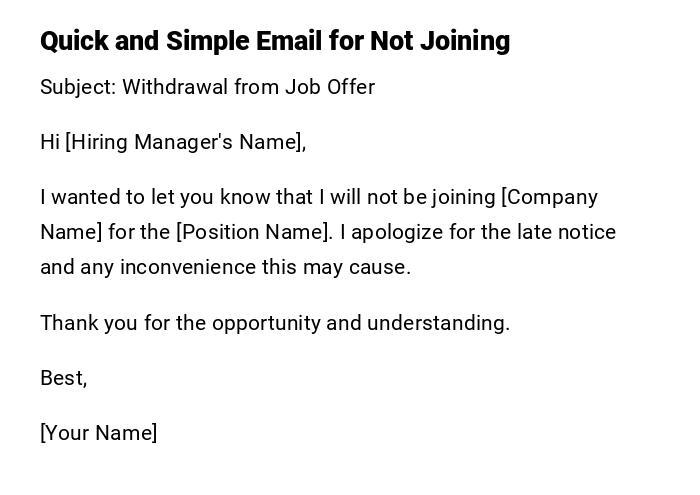Click the heading 'Quick and Simple Email for Not Joining'
The image size is (700, 495).
(275, 41)
